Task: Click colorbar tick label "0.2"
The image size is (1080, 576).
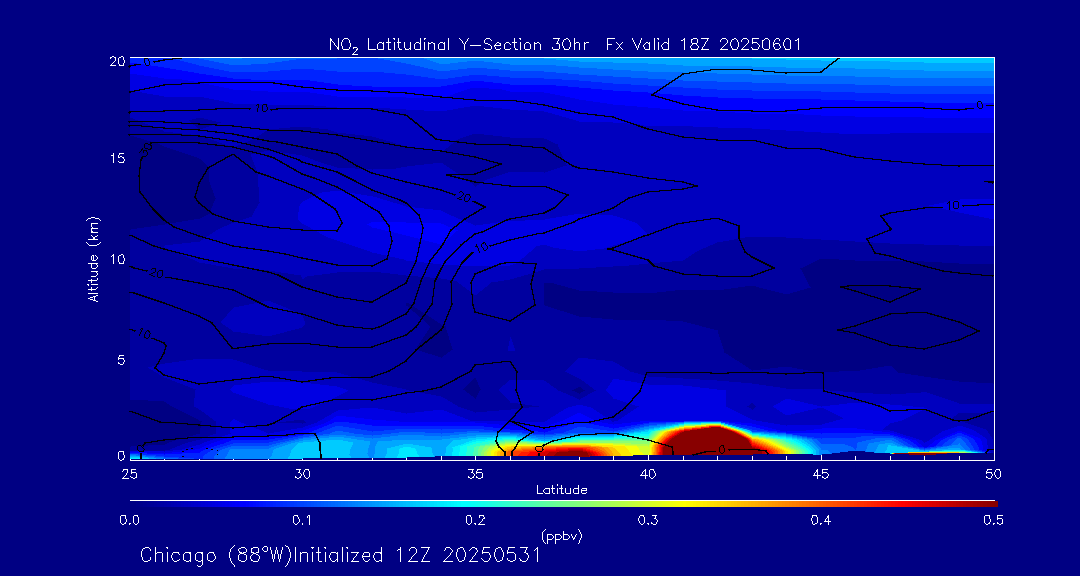Action: click(475, 520)
